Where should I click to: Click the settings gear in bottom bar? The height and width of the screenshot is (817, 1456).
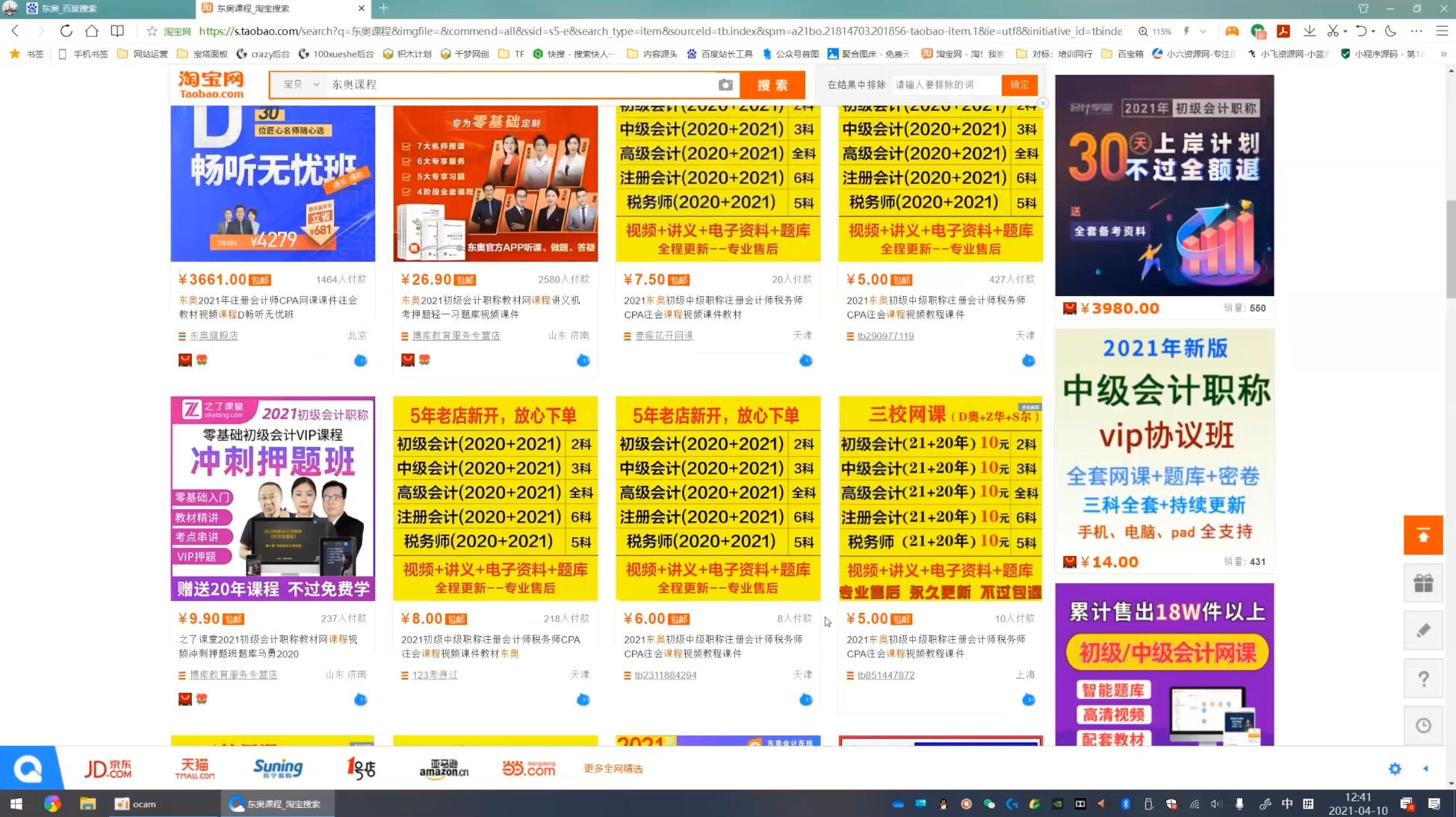pyautogui.click(x=1394, y=768)
